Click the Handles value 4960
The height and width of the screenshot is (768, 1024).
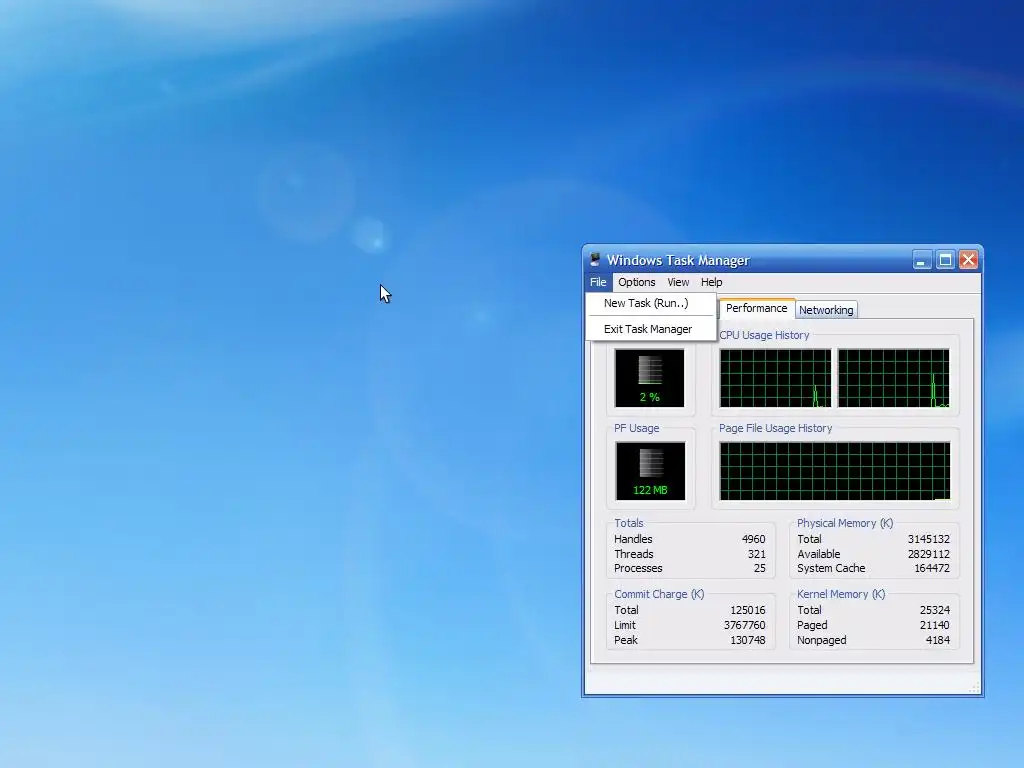click(x=753, y=539)
